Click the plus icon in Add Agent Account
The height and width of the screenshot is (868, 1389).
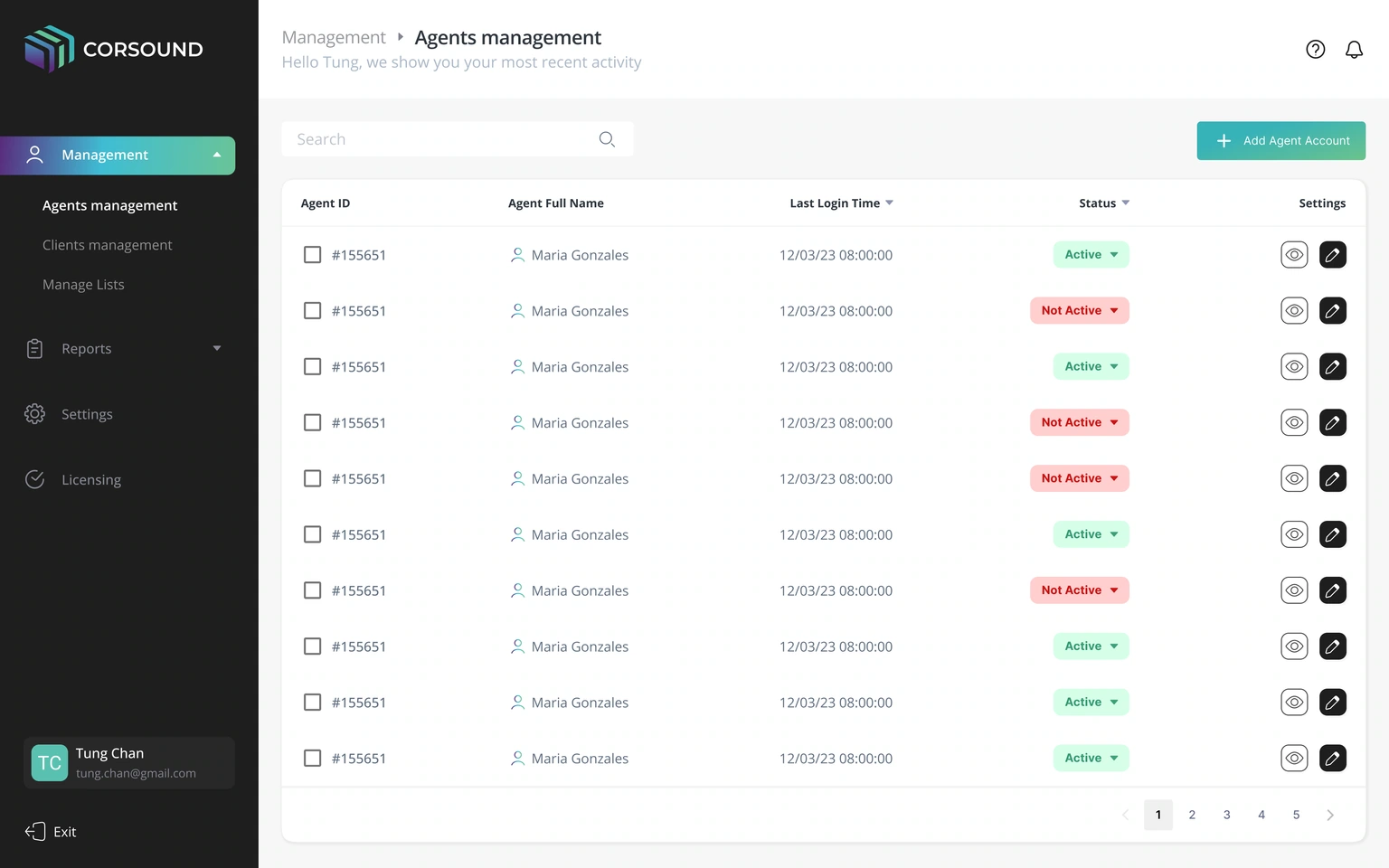tap(1224, 141)
